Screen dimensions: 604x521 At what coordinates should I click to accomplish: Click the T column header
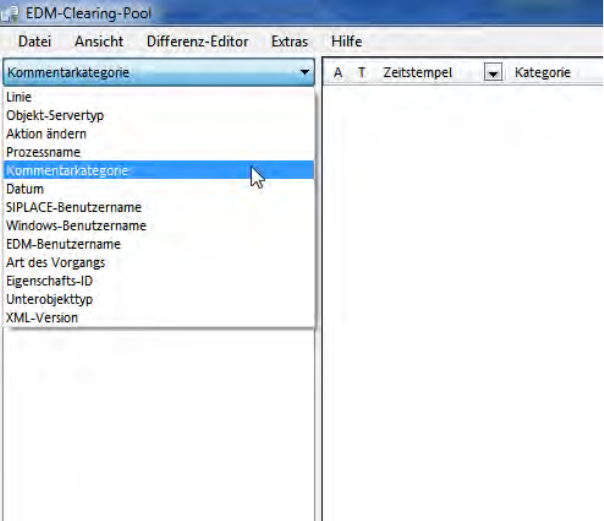[x=361, y=72]
